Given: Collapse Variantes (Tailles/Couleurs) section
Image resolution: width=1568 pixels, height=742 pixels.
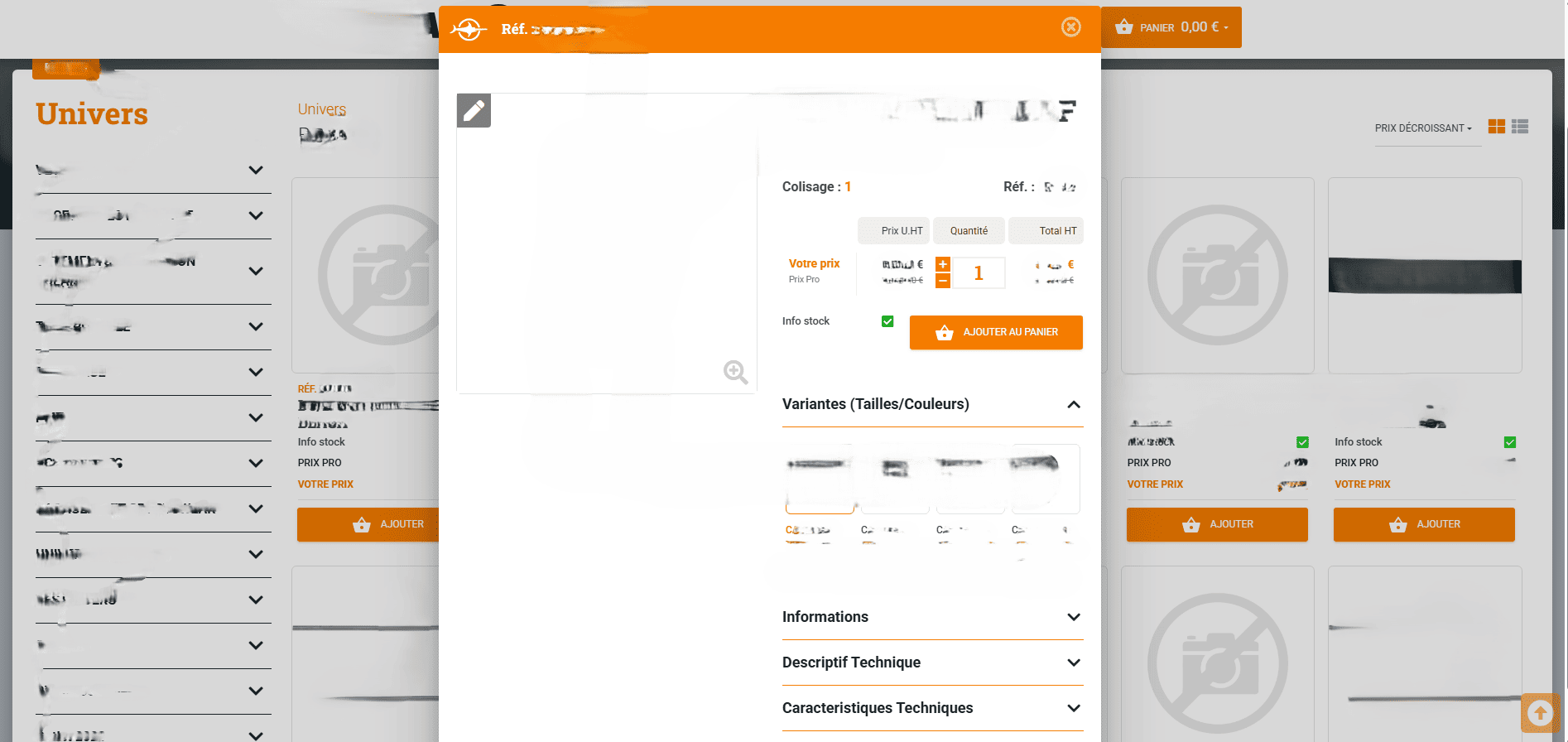Looking at the screenshot, I should point(1073,404).
